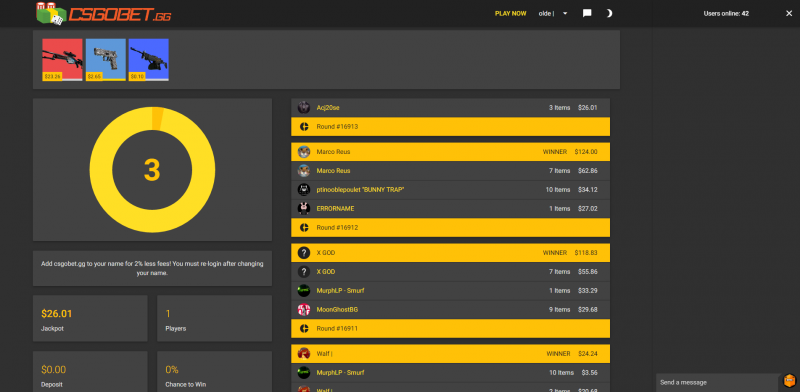Click MoonGhostBG avatar icon
This screenshot has width=800, height=392.
[x=304, y=309]
